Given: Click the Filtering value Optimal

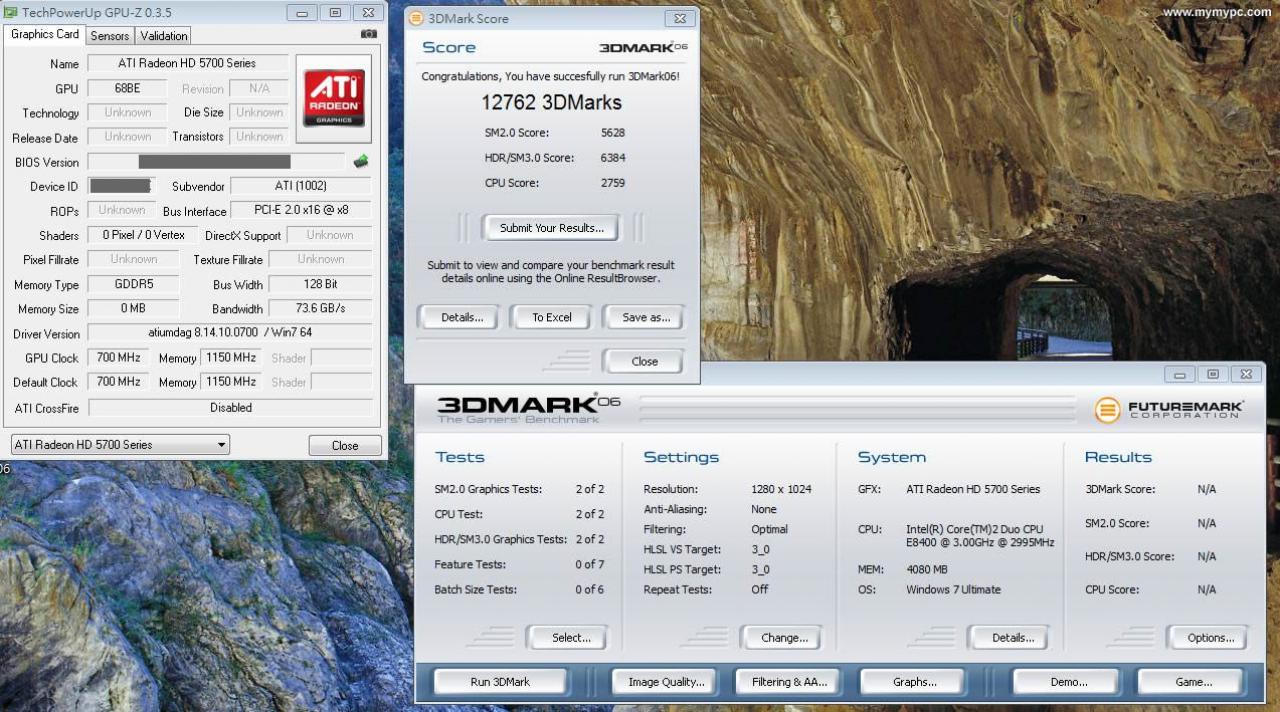Looking at the screenshot, I should pyautogui.click(x=769, y=529).
